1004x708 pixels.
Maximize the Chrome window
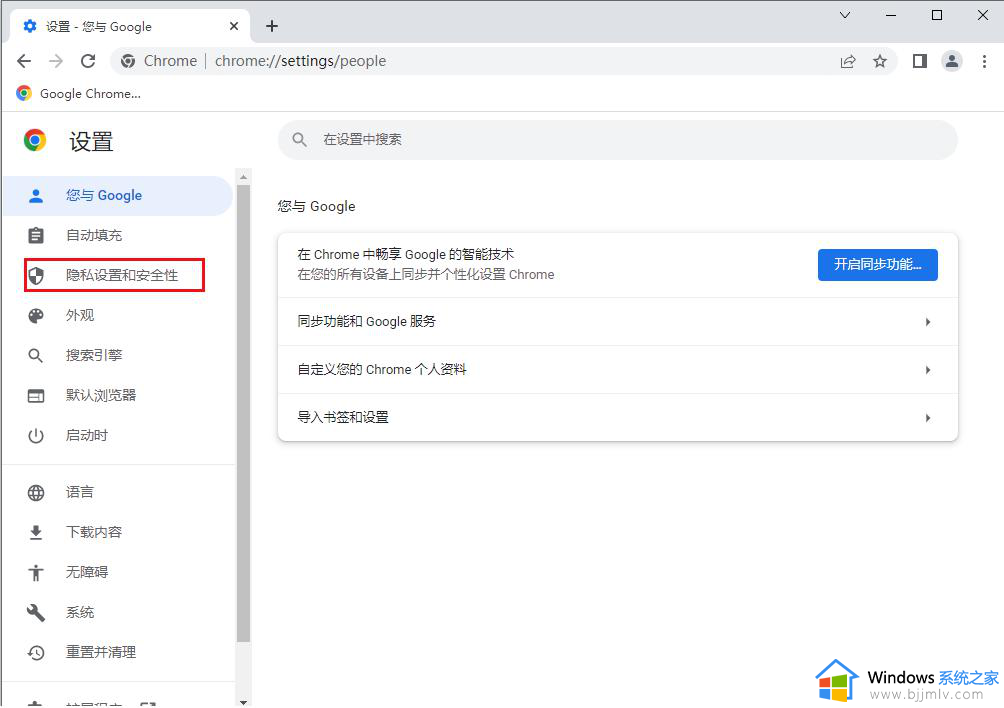[x=937, y=15]
